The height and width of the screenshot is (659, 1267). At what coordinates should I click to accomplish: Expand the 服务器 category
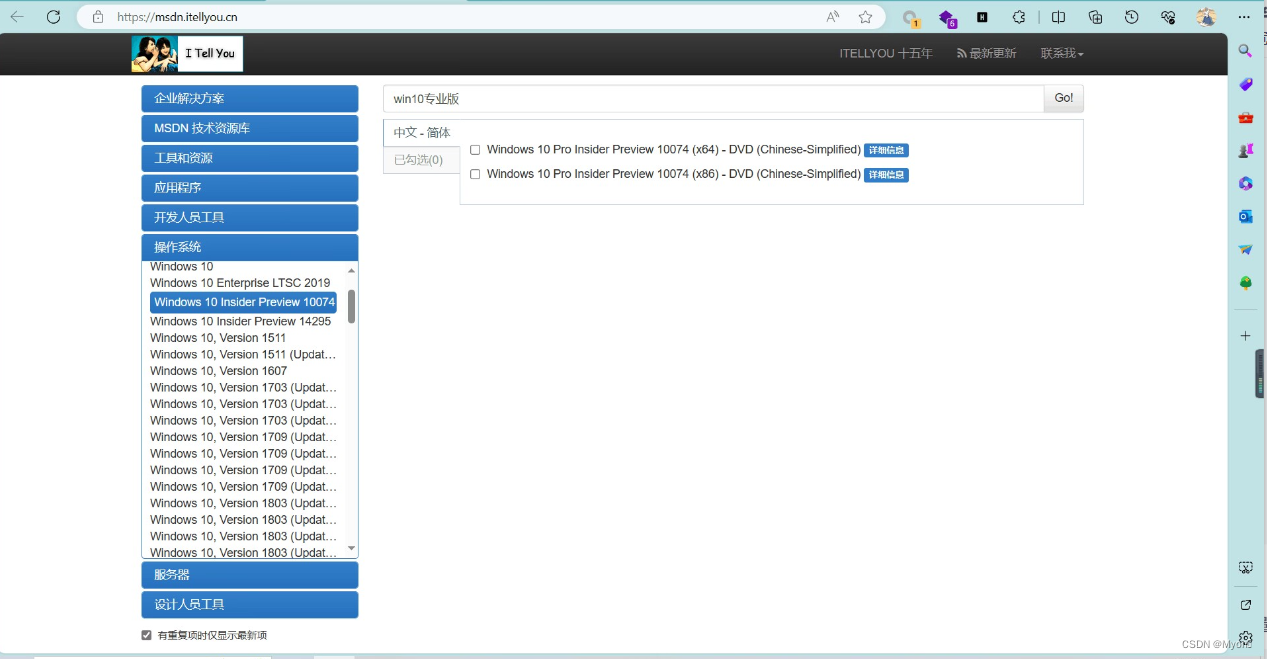(x=250, y=575)
